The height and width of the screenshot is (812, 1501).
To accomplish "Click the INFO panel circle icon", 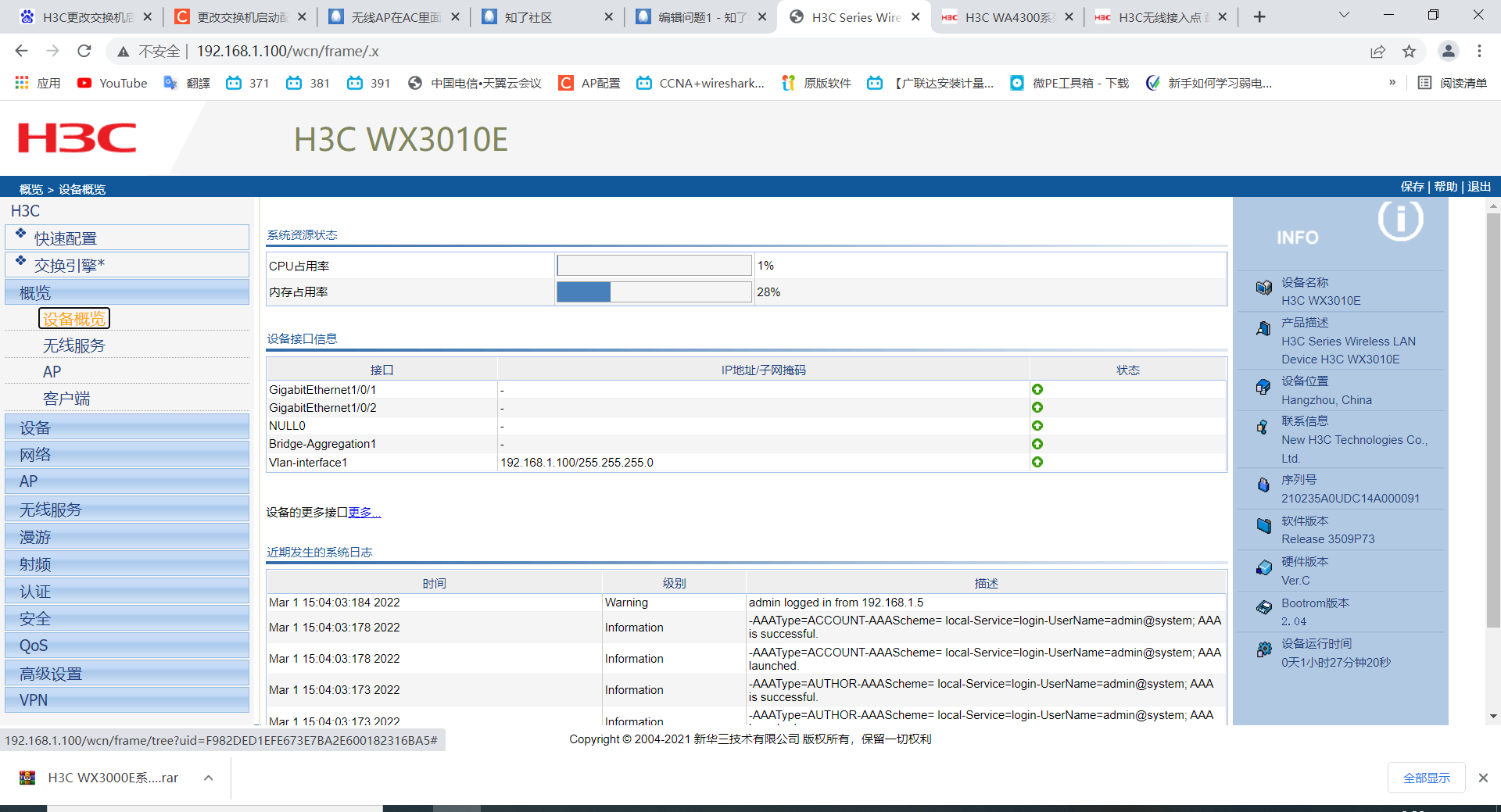I will [1400, 220].
